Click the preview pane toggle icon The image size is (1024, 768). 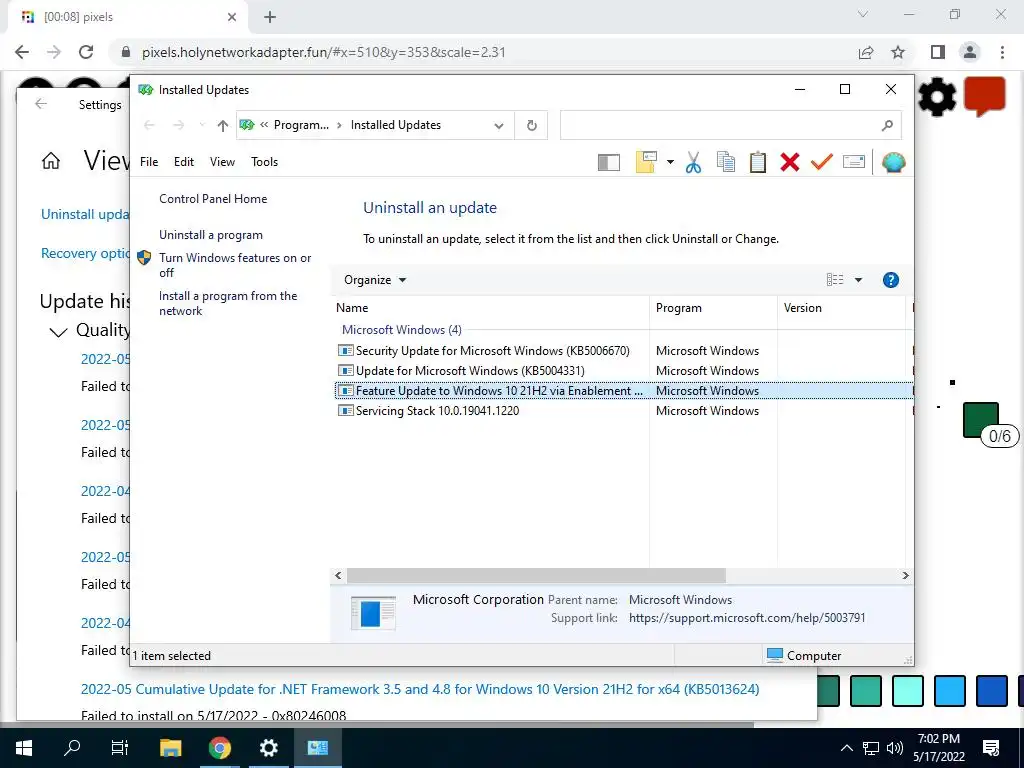[608, 163]
